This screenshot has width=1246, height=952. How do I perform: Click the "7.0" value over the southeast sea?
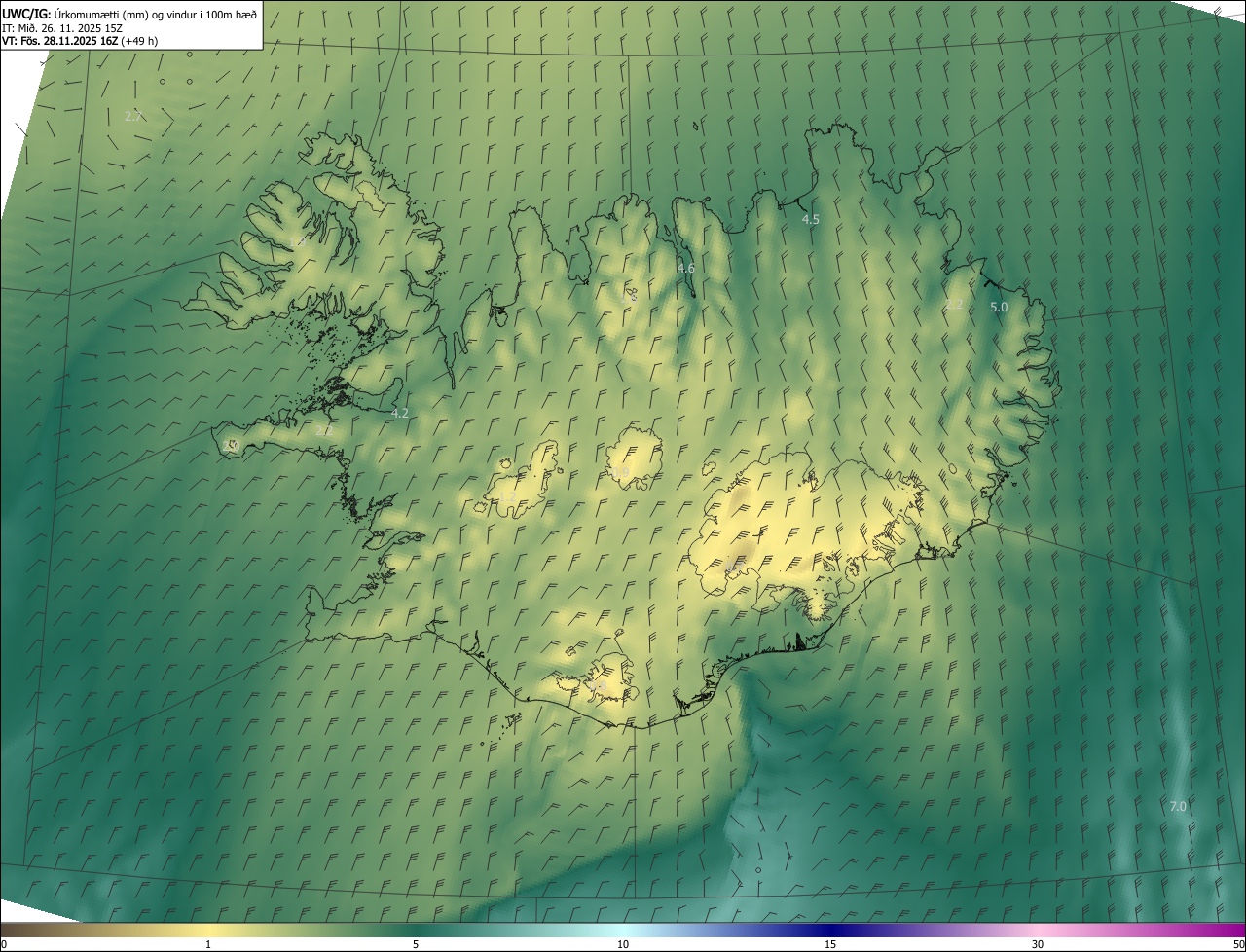1177,806
